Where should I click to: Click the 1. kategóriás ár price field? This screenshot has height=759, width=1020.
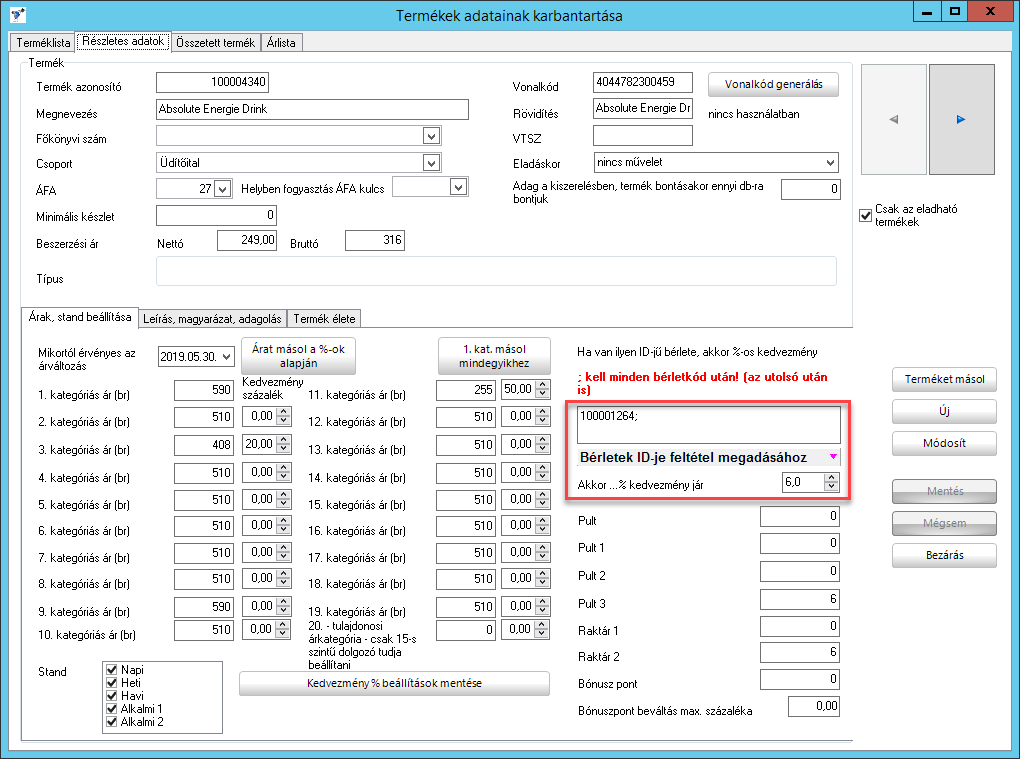click(204, 390)
